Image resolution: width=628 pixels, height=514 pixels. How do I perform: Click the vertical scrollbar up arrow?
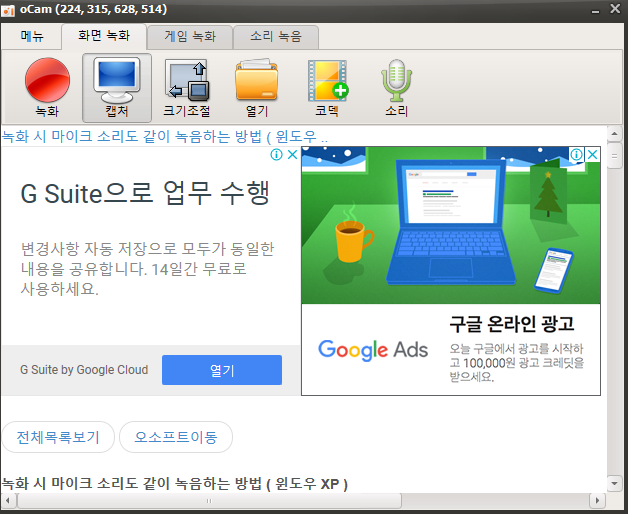point(614,134)
